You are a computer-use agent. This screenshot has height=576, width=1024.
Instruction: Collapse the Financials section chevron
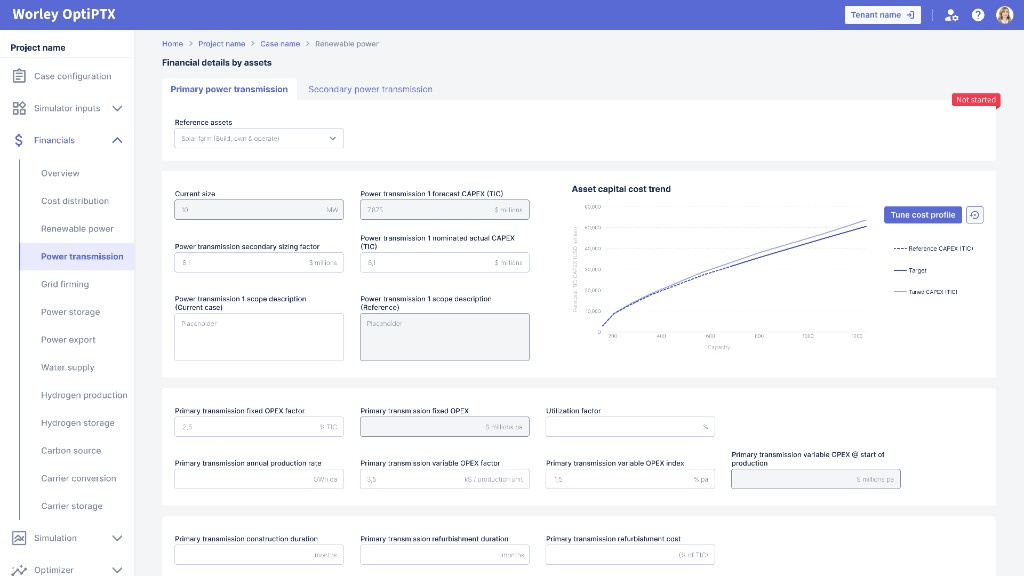click(x=118, y=140)
